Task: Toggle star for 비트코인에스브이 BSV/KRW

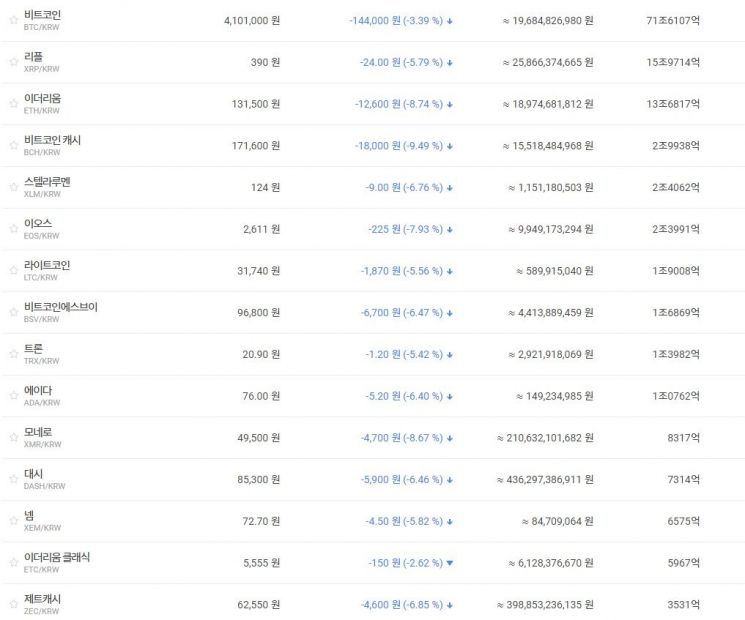Action: [x=13, y=312]
